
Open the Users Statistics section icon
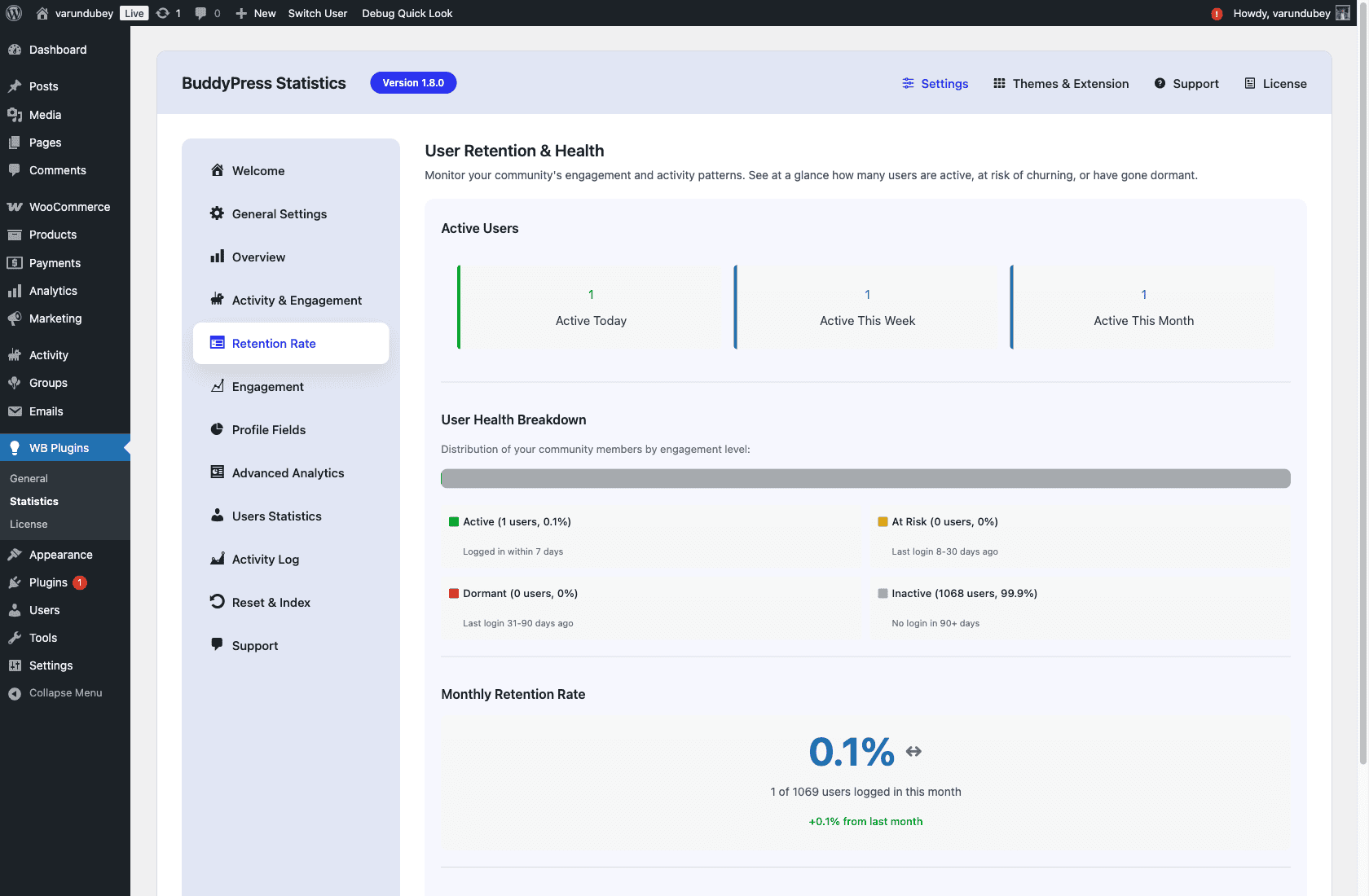[x=217, y=516]
